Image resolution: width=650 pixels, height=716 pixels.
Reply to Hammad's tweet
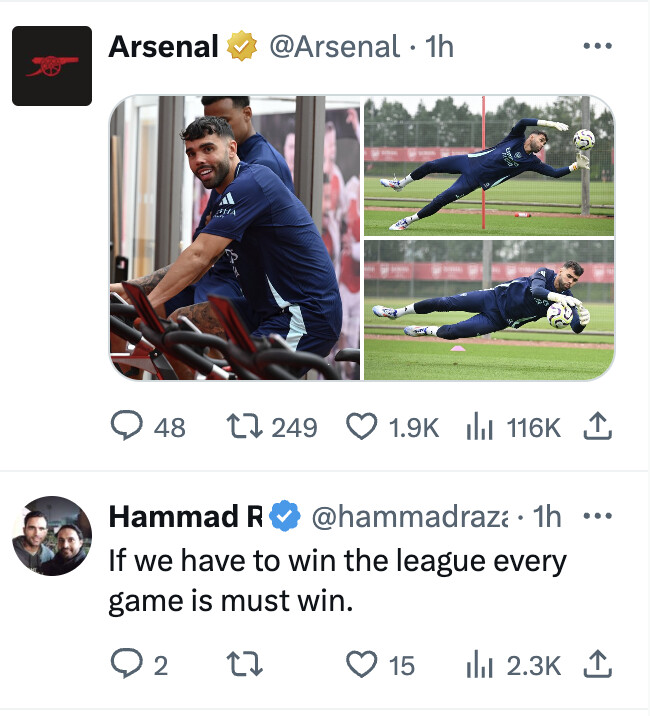point(139,664)
